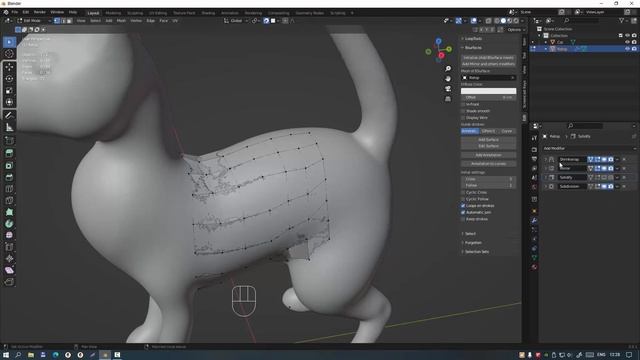Activate the Rotate tool
640x360 pixels.
(9, 79)
